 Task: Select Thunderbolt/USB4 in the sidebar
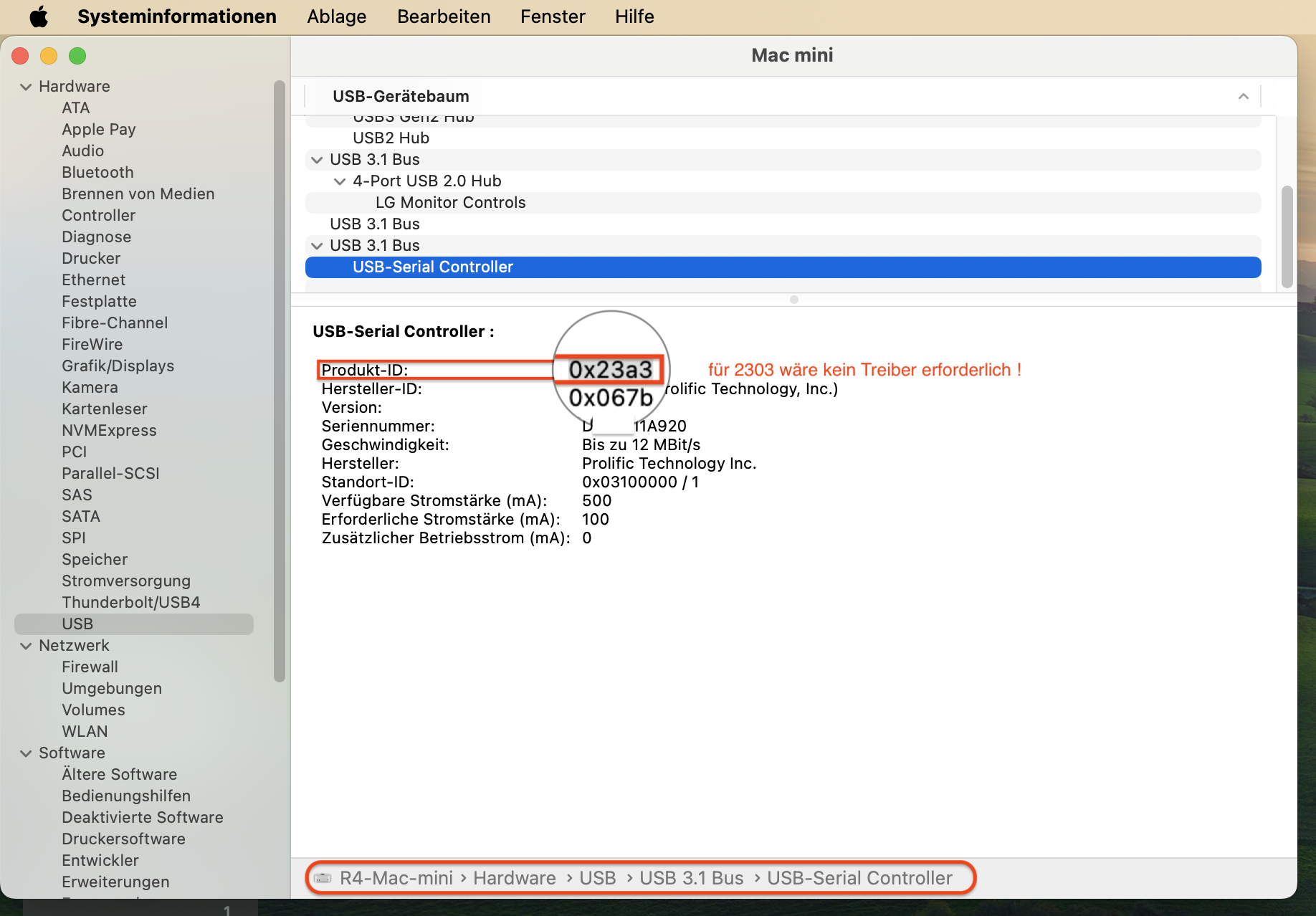[131, 602]
